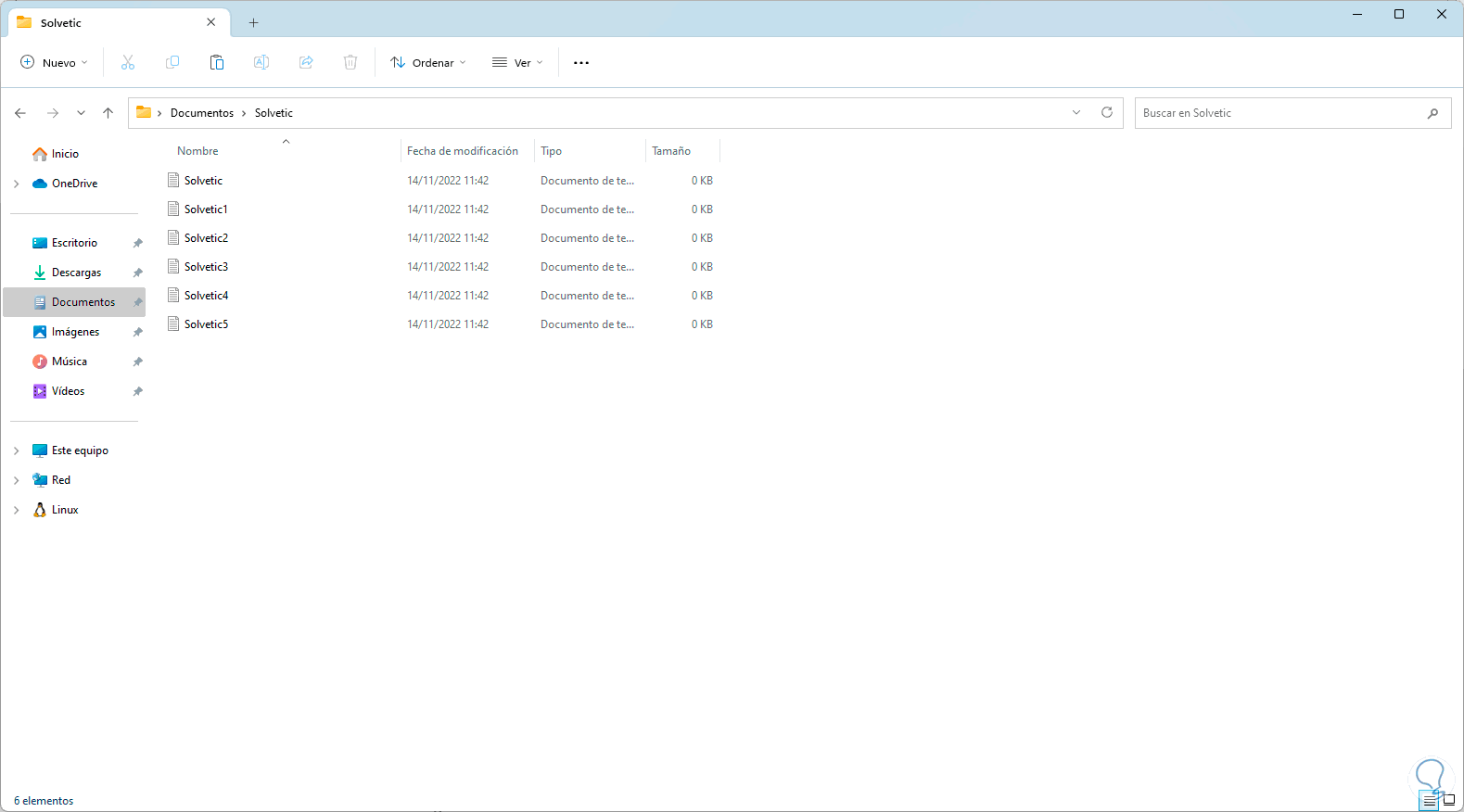
Task: Click the search magnifier icon
Action: tap(1433, 113)
